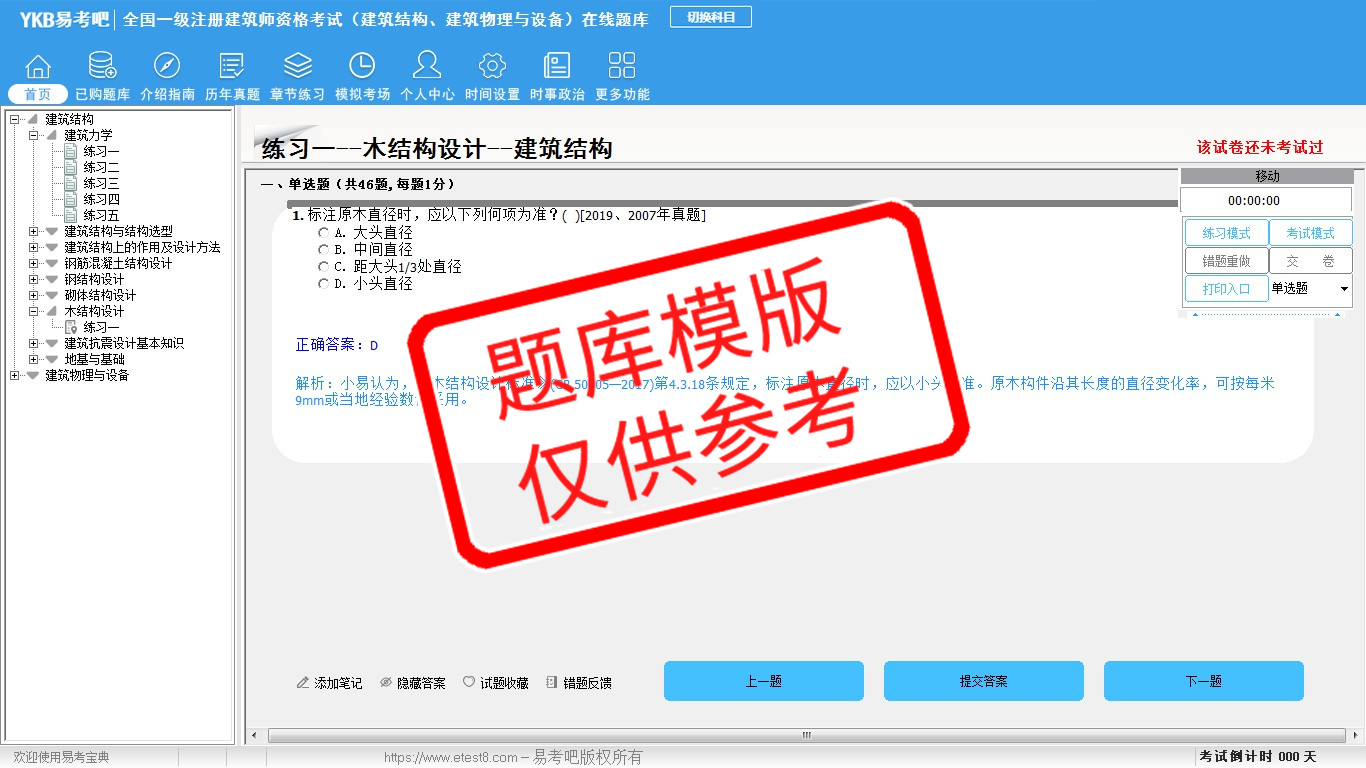Click the 练习一 icon under 木结构设计
This screenshot has height=768, width=1366.
[x=71, y=327]
